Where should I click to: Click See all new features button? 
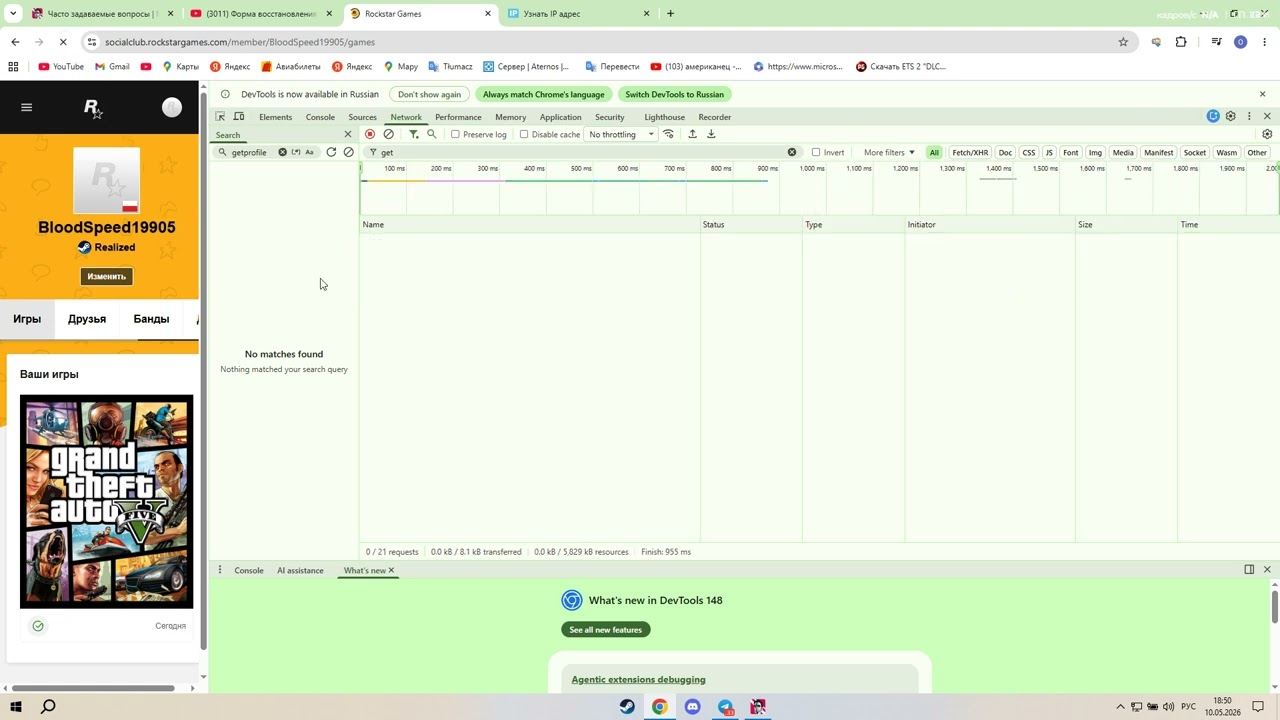[x=606, y=629]
